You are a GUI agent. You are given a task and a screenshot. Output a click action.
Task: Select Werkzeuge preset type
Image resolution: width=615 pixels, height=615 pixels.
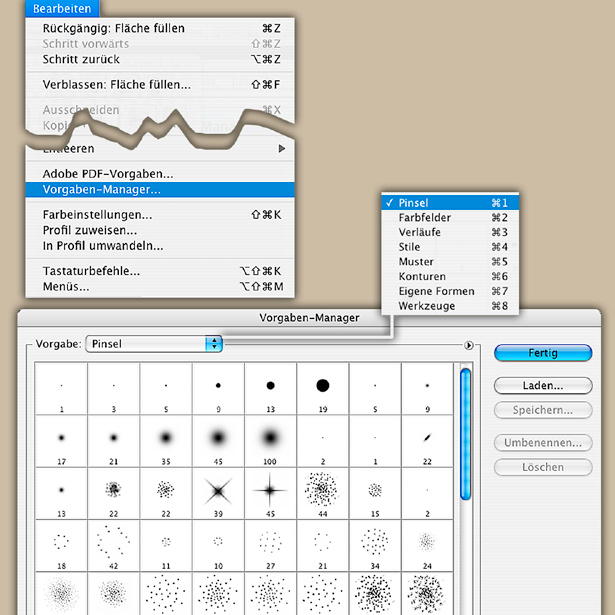coord(450,306)
